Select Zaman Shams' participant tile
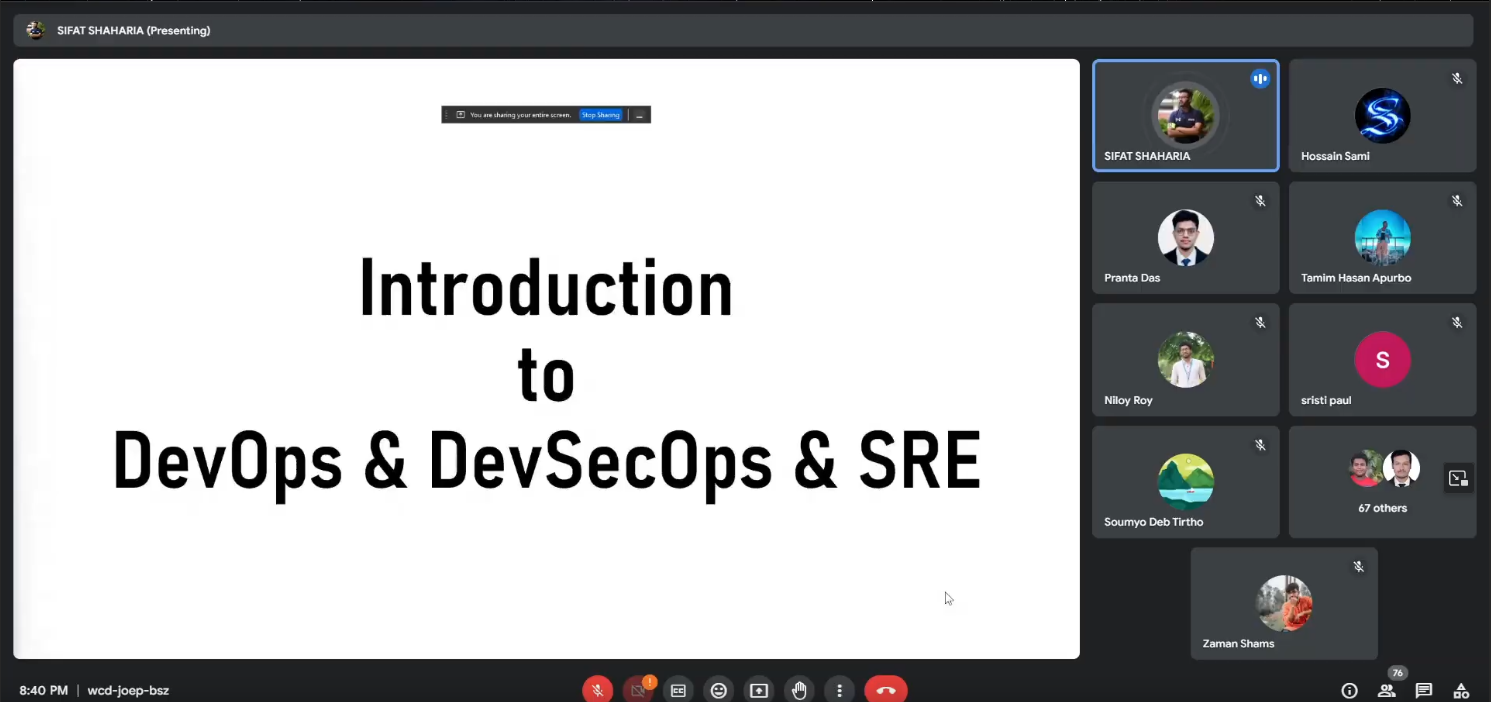This screenshot has height=702, width=1491. coord(1284,603)
